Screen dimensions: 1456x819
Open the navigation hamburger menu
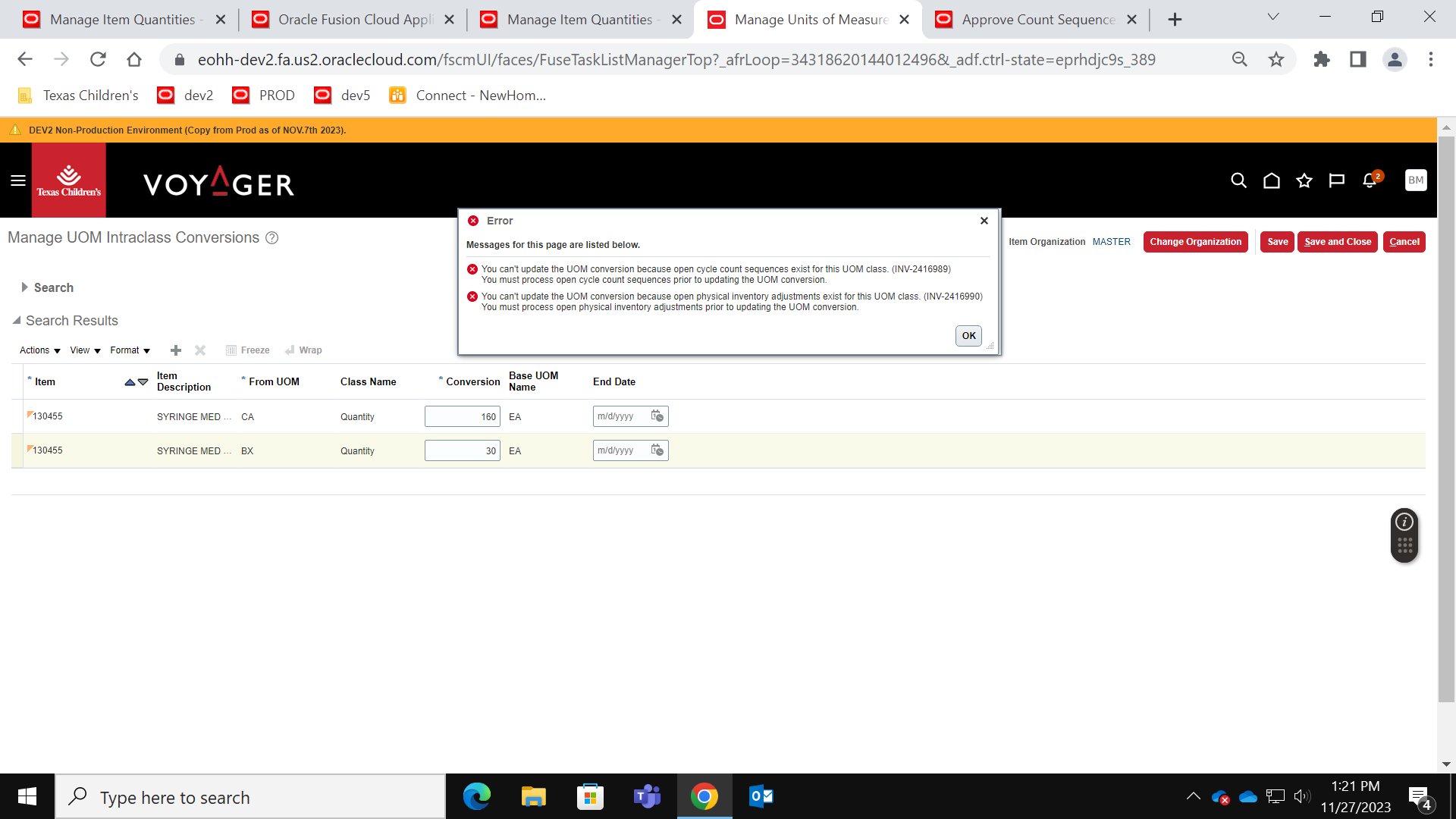point(17,180)
